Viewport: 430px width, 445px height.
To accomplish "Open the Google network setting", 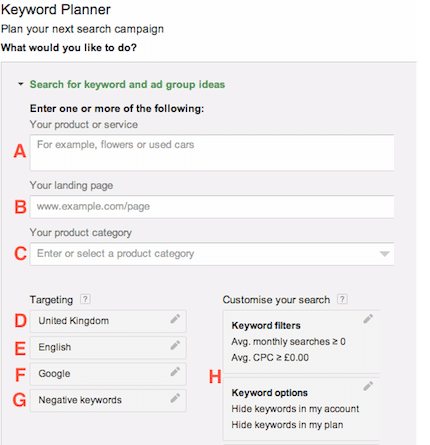I will 108,374.
